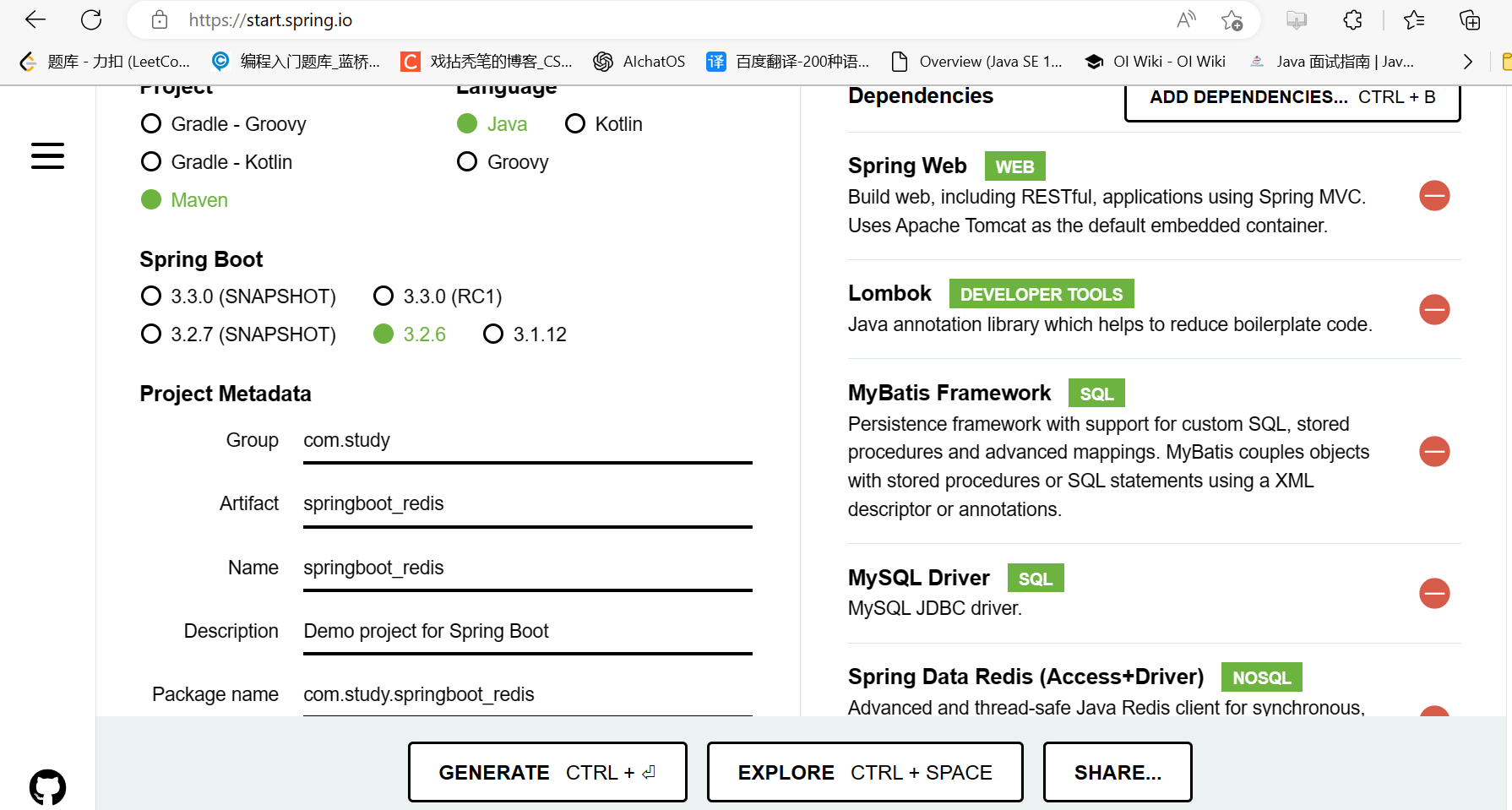Image resolution: width=1512 pixels, height=810 pixels.
Task: Edit the Artifact field springboot_redis
Action: click(527, 503)
